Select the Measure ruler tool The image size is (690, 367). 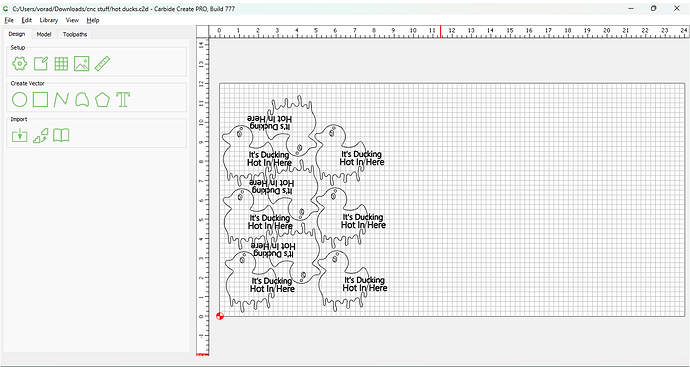pos(102,64)
